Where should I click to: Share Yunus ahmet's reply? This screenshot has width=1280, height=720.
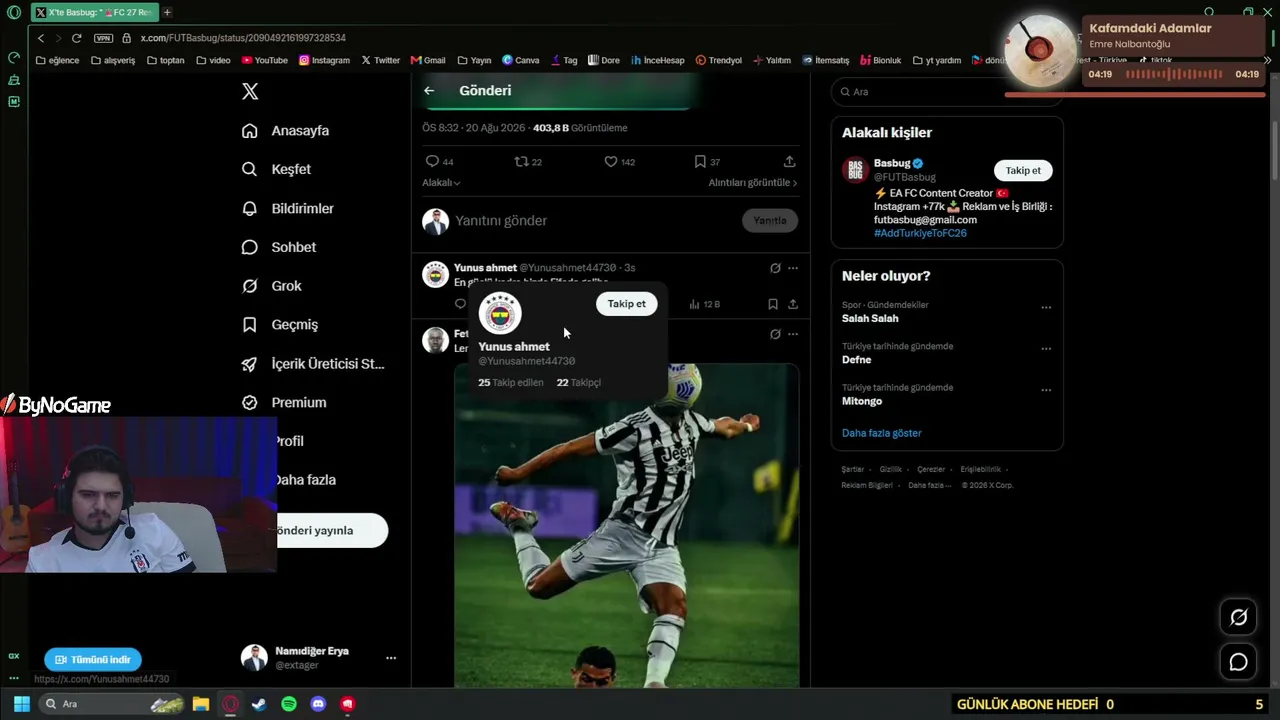793,304
